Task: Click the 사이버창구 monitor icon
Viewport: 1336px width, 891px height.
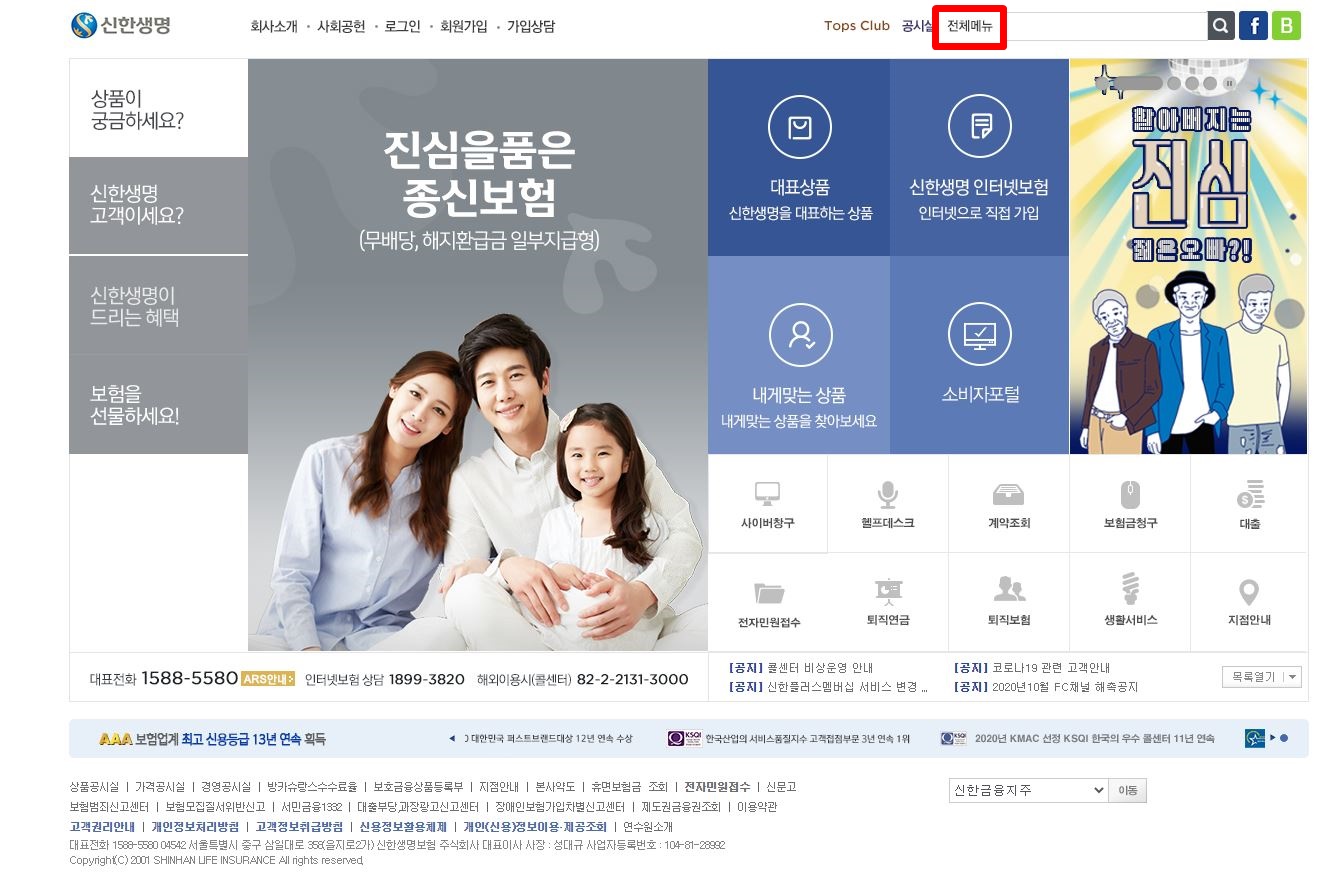Action: [767, 493]
